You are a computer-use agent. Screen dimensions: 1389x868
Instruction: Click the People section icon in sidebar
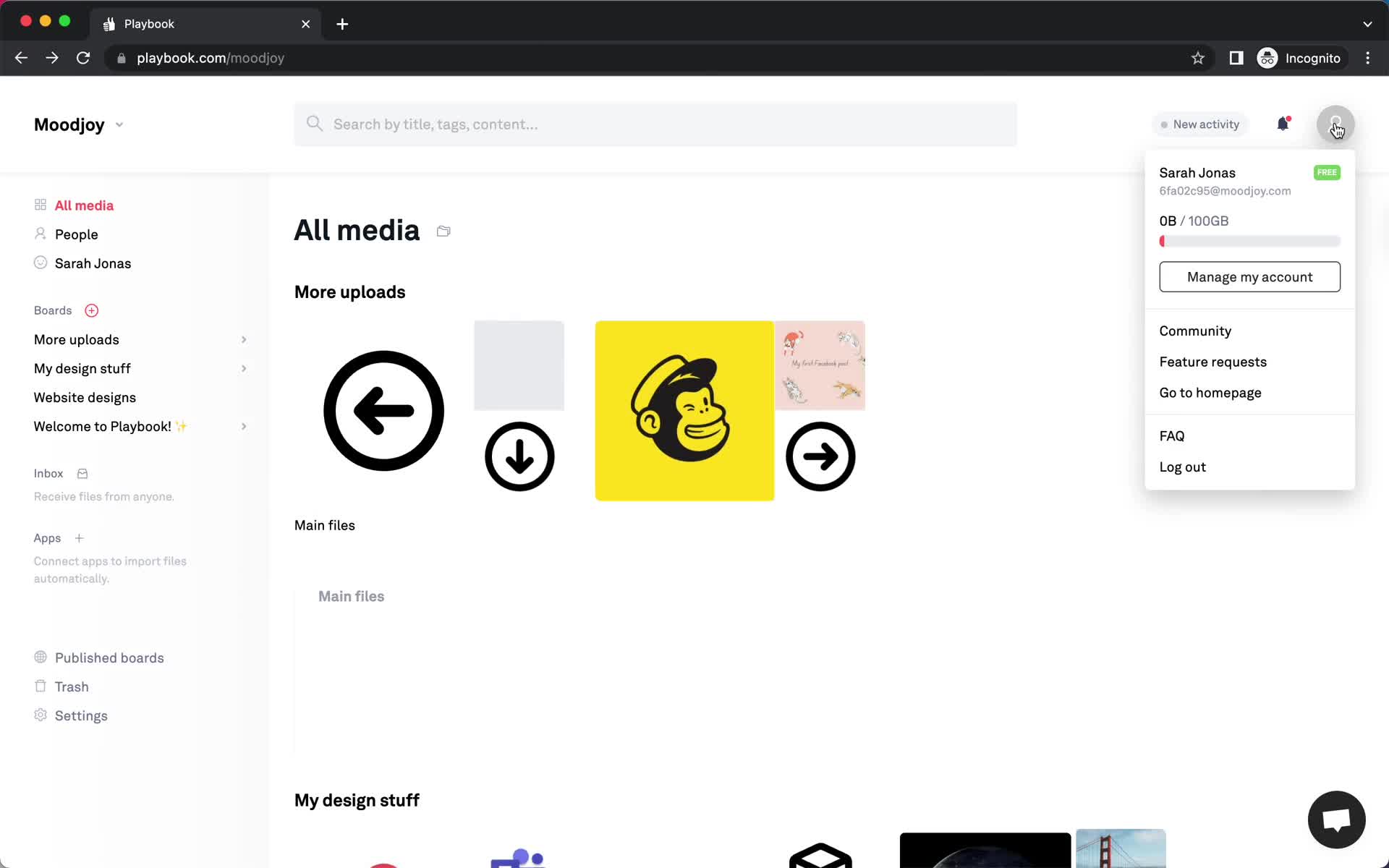(x=40, y=233)
